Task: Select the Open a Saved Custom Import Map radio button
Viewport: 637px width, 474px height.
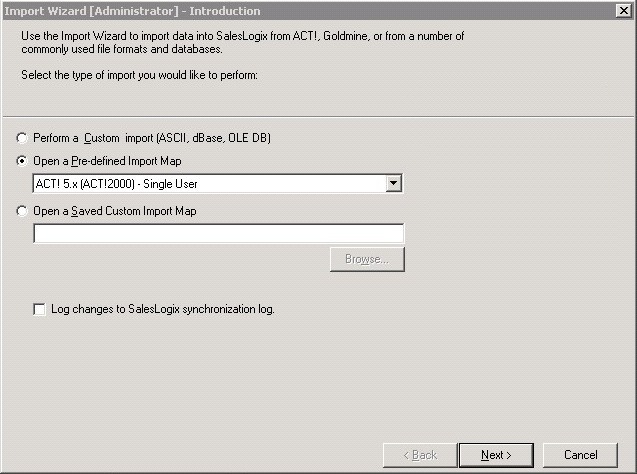Action: 22,211
